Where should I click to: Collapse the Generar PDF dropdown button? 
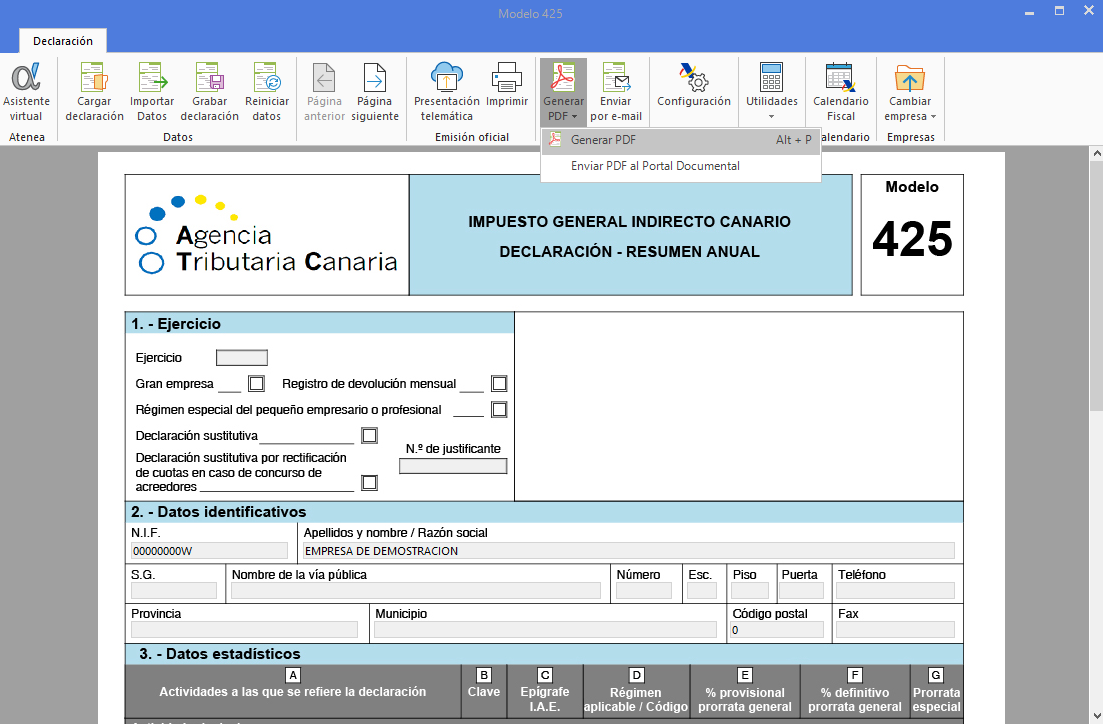(x=563, y=91)
